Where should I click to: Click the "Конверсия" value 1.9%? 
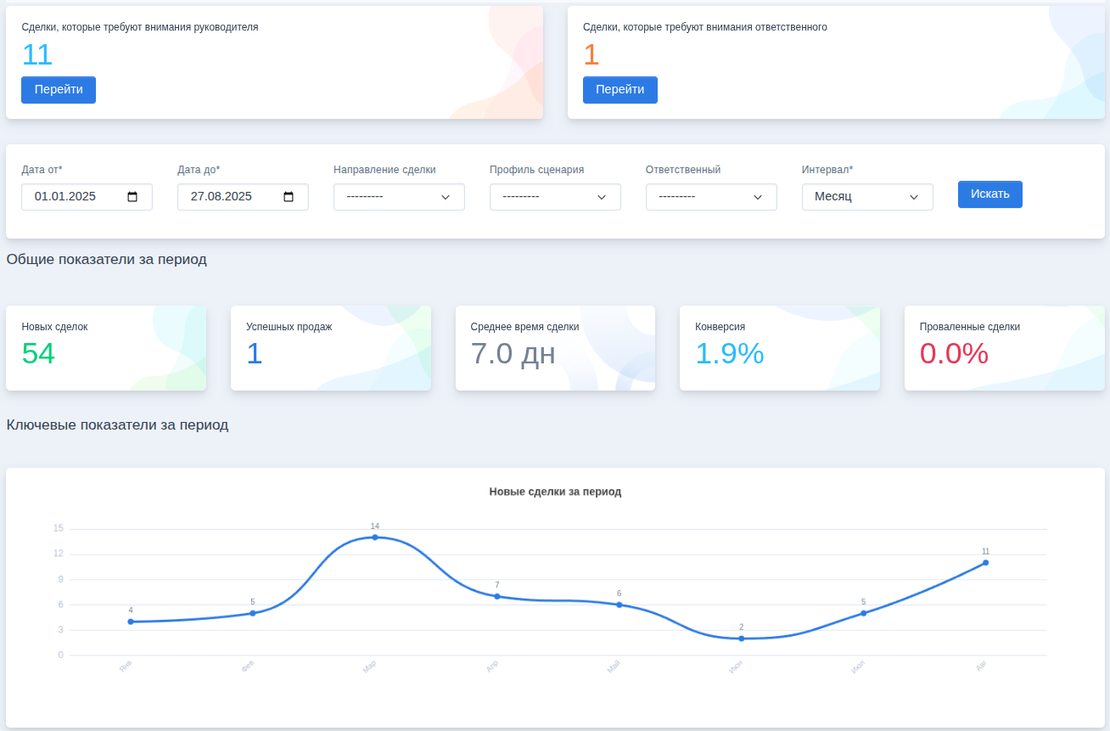729,354
